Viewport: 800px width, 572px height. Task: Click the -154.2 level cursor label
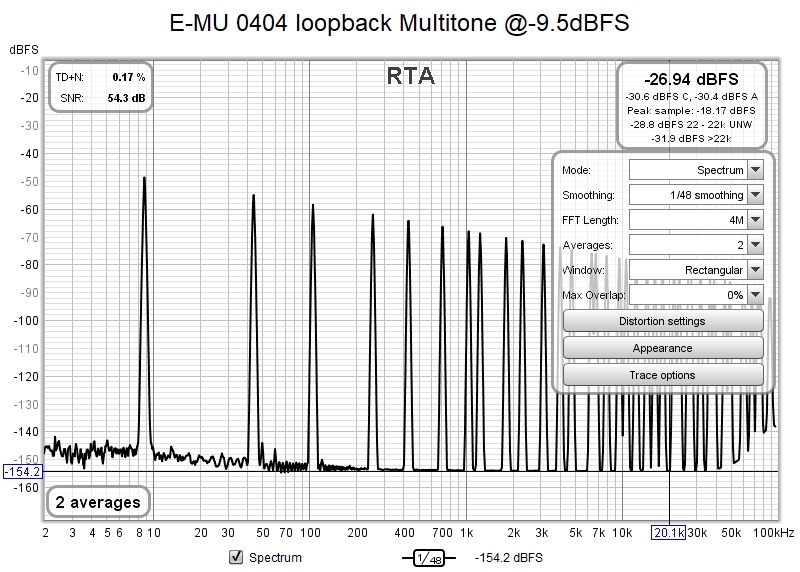23,471
